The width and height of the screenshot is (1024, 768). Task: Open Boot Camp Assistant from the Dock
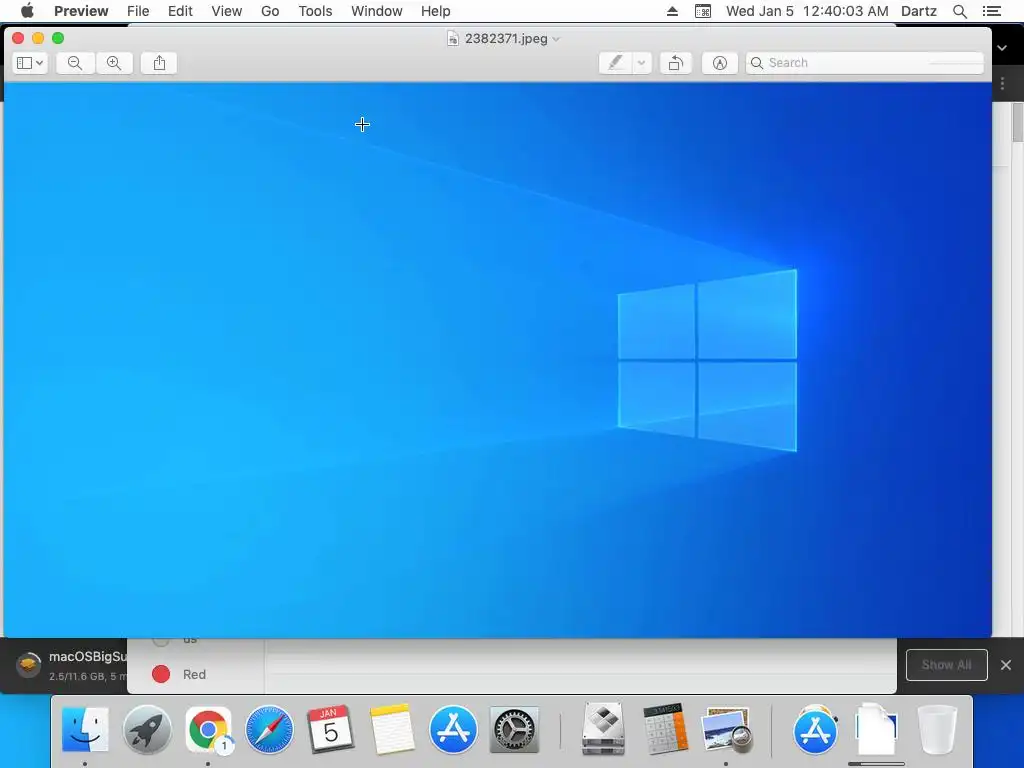coord(603,728)
